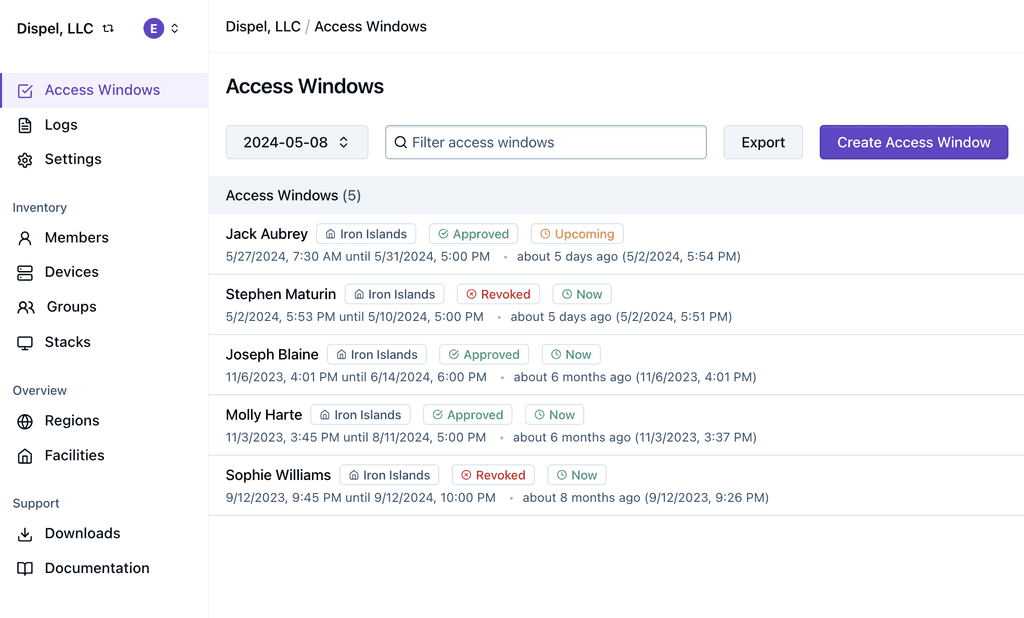Export the access windows list

(x=763, y=142)
